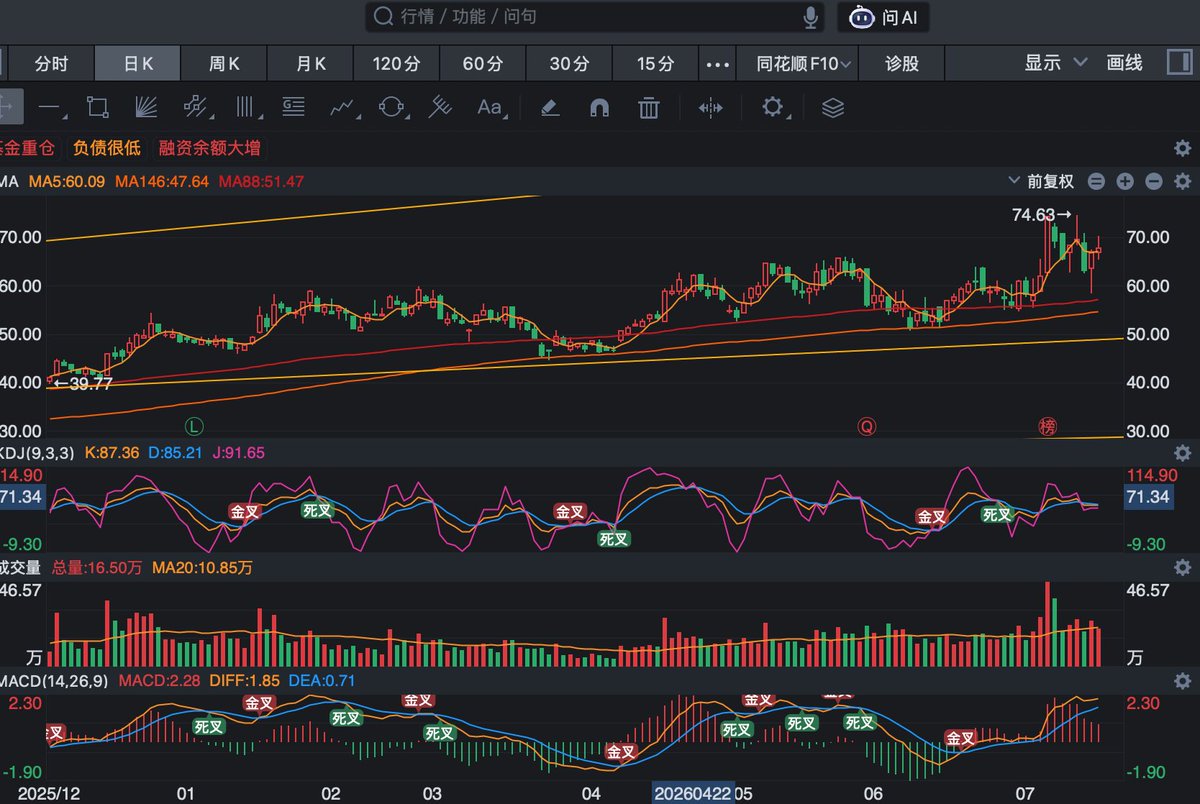Click the pencil color edit tool
This screenshot has width=1200, height=804.
pos(549,107)
